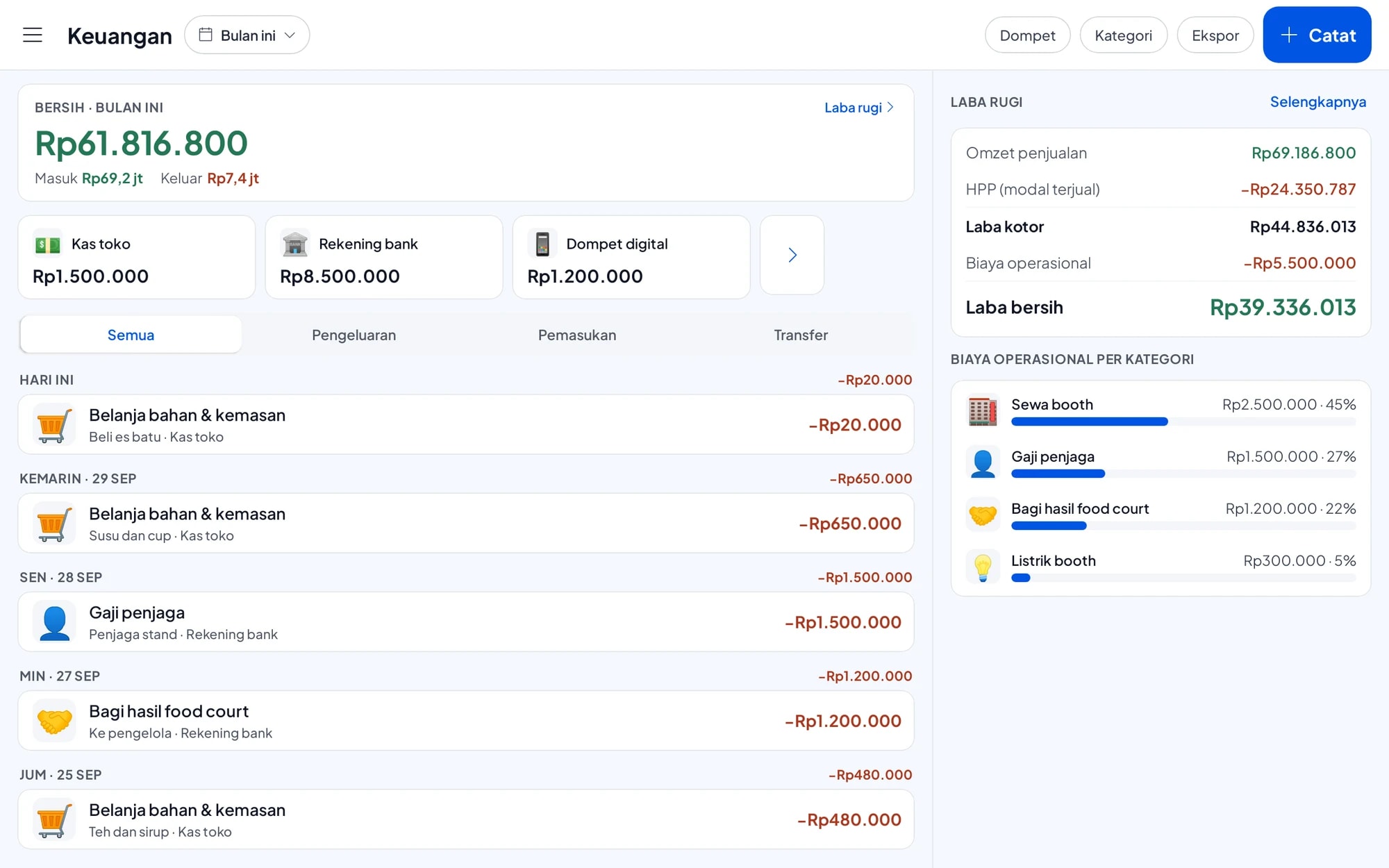
Task: Open the Kas toko wallet card
Action: (137, 257)
